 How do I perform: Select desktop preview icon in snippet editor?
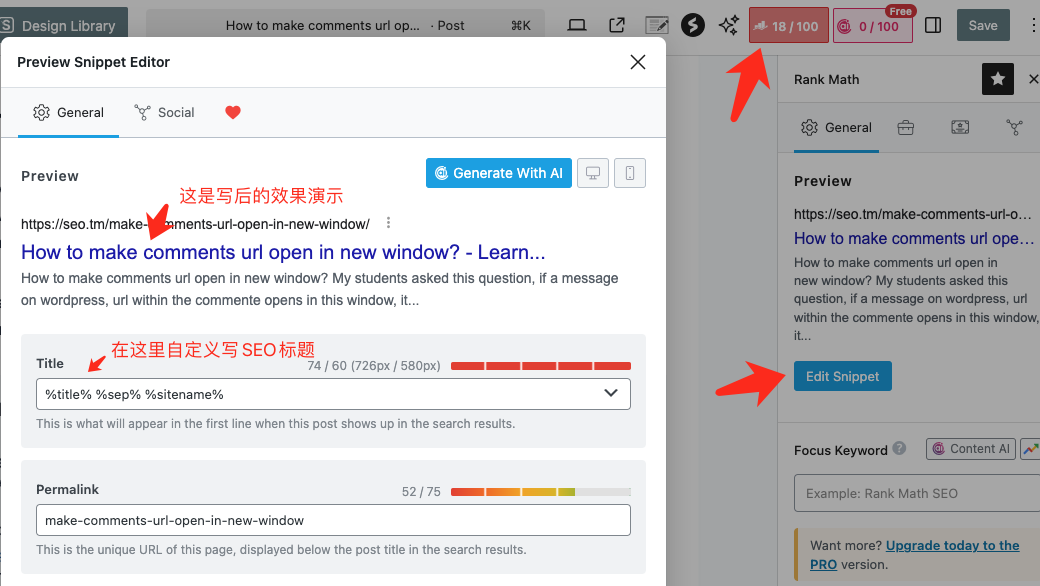coord(593,173)
